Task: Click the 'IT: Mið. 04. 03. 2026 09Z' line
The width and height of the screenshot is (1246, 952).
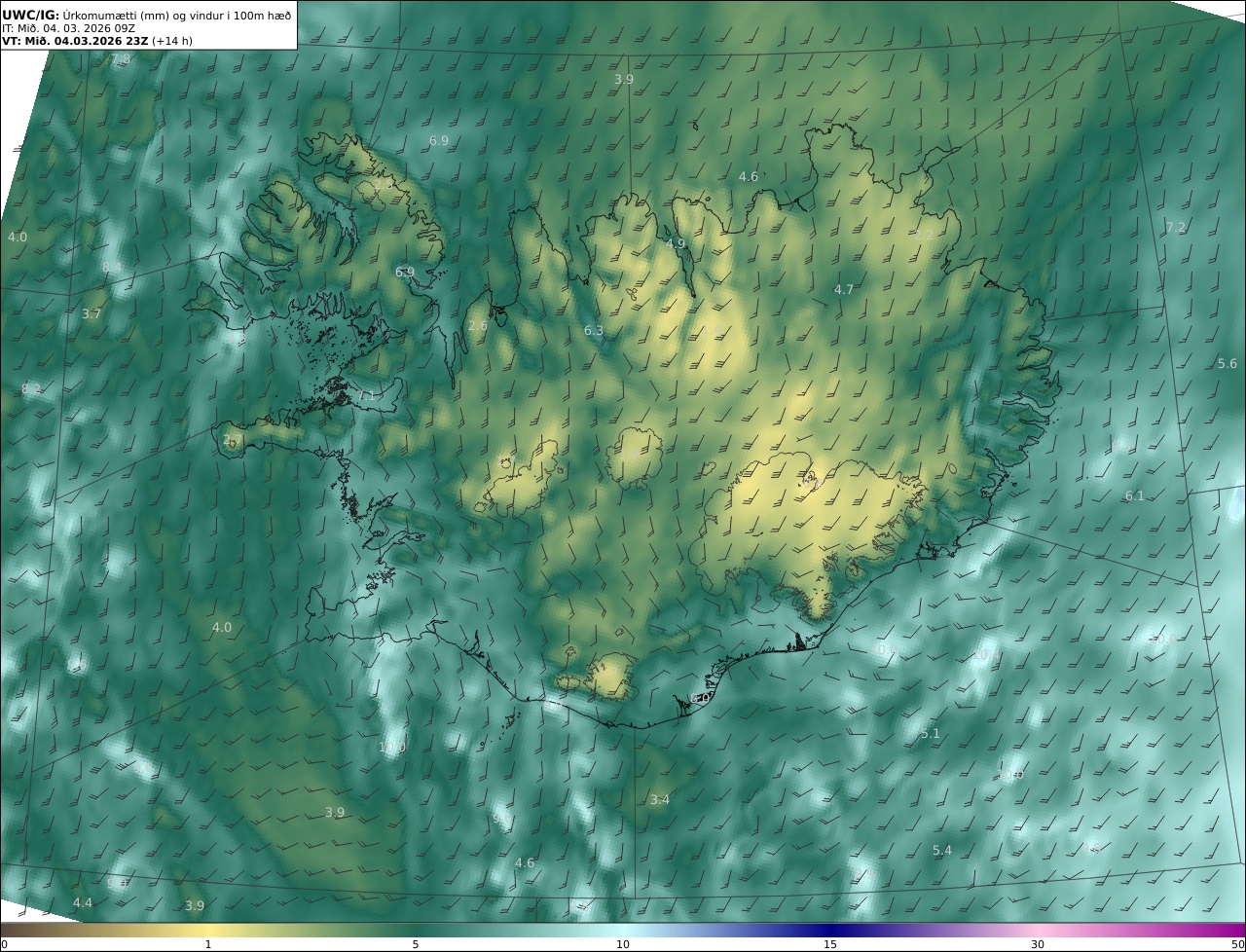Action: click(x=69, y=28)
